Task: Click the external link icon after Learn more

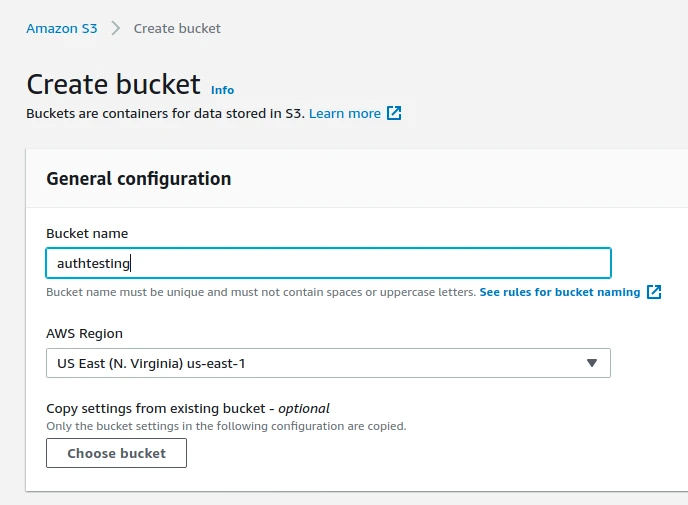Action: (x=394, y=113)
